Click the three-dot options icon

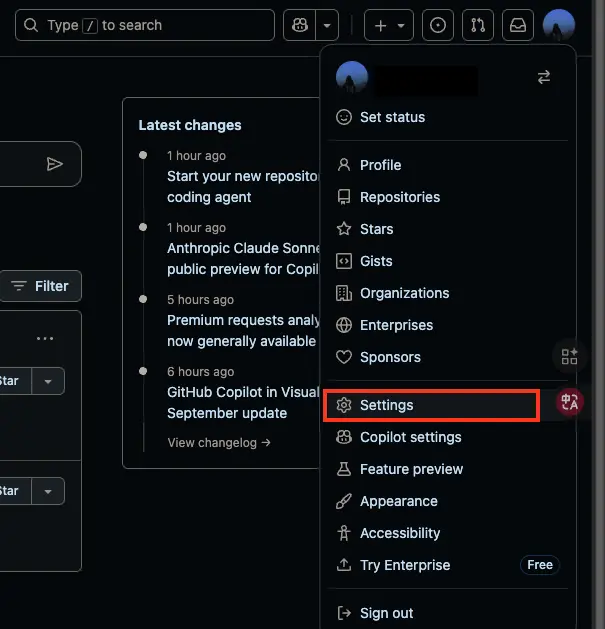[x=45, y=338]
